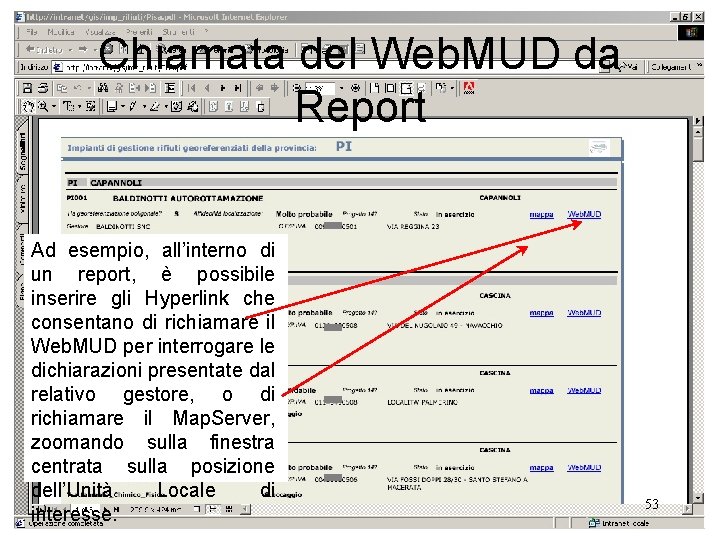
Task: Select the Text Select tool
Action: pos(68,107)
